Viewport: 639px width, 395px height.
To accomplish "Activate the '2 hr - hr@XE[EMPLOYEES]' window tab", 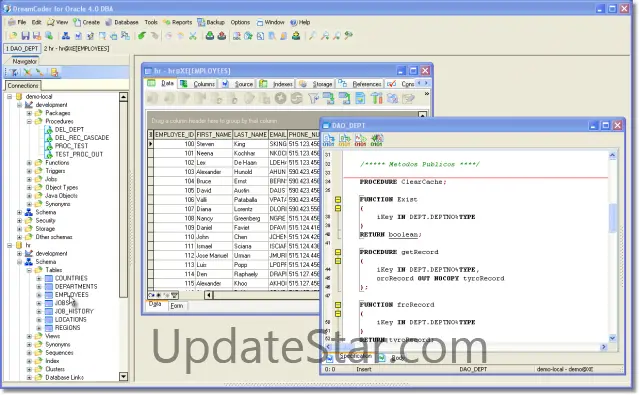I will pos(77,49).
